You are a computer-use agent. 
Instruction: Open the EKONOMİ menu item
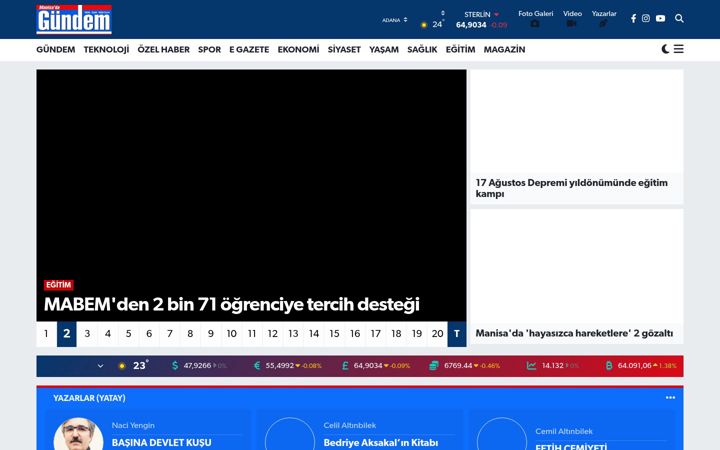pos(298,49)
